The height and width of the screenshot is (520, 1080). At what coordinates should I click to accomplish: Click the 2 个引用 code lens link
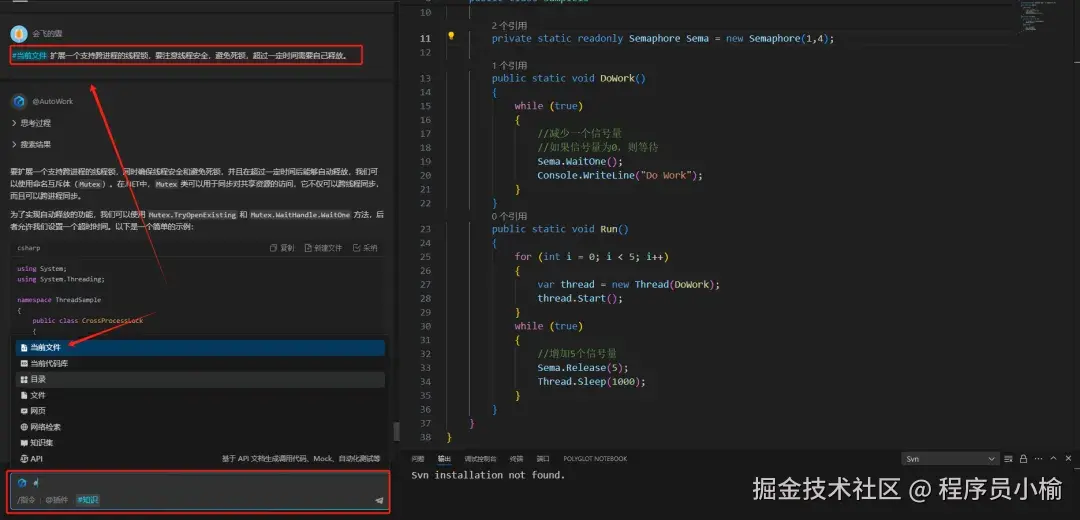510,25
